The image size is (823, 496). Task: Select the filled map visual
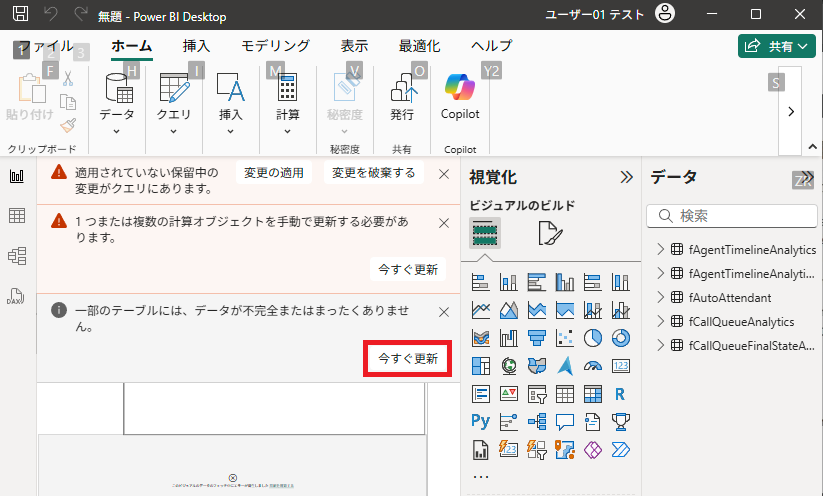click(x=536, y=366)
